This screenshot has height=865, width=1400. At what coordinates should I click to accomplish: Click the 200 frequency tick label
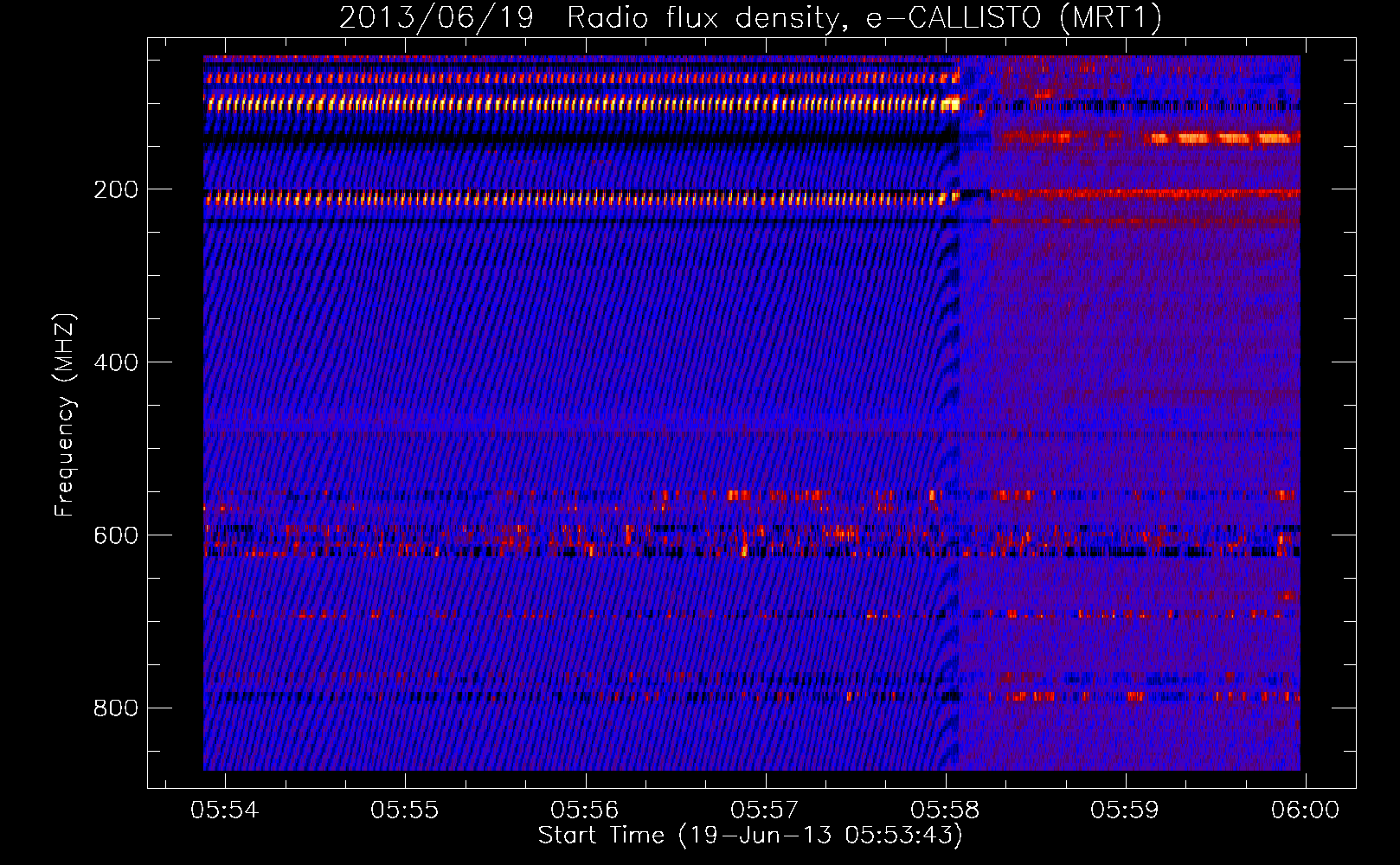point(116,189)
